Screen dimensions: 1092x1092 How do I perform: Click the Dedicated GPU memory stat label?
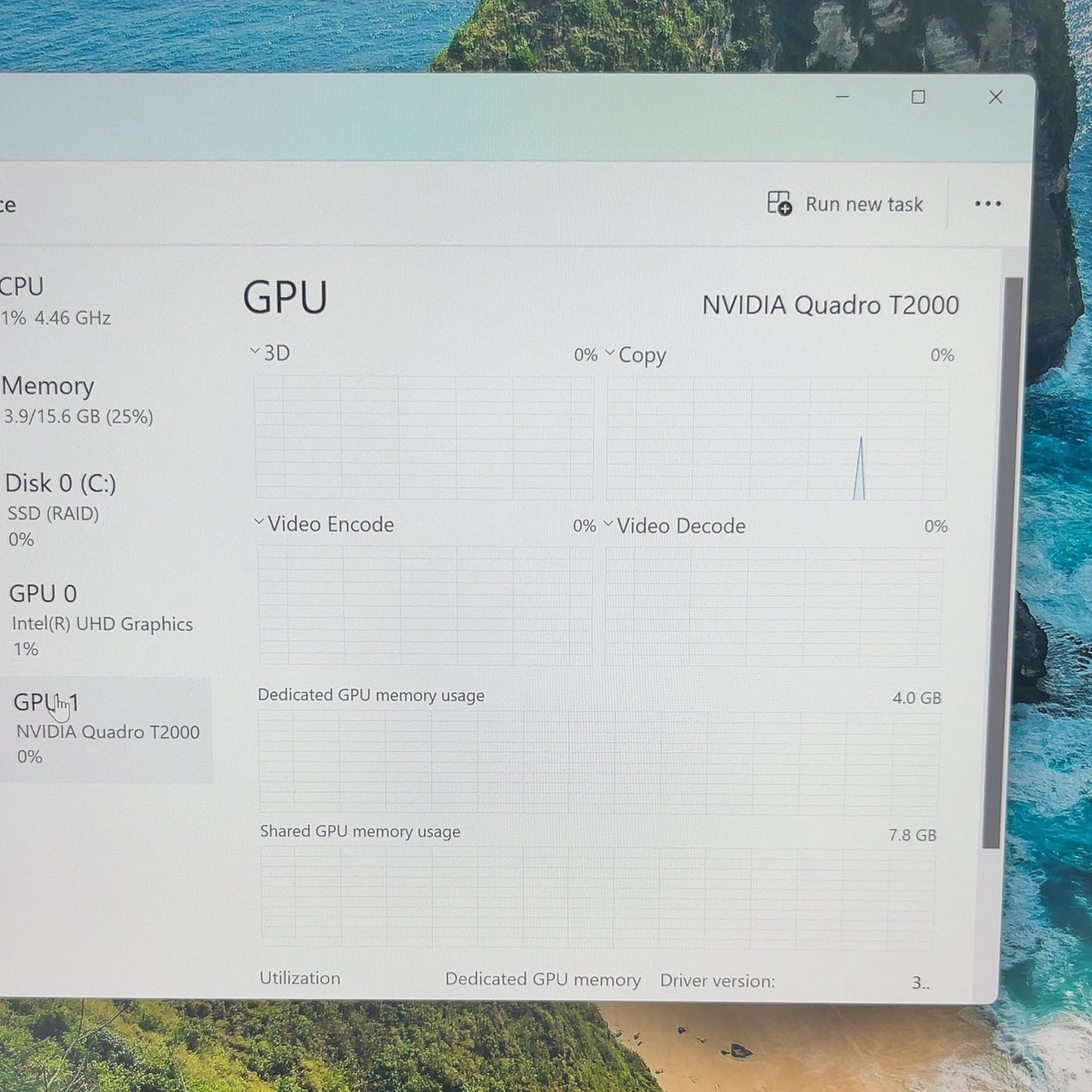(543, 979)
